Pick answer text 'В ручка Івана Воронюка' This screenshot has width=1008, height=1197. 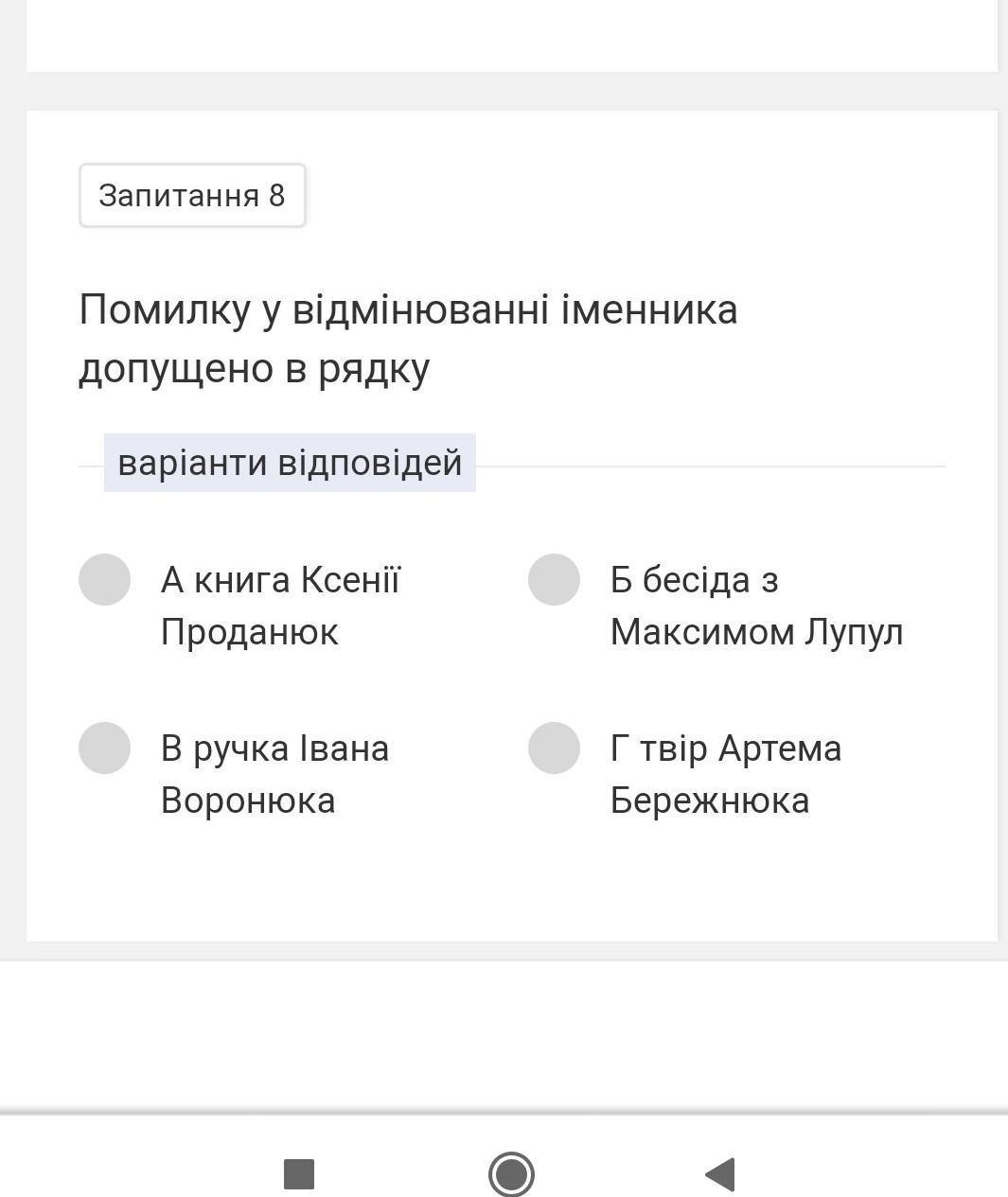[x=274, y=774]
